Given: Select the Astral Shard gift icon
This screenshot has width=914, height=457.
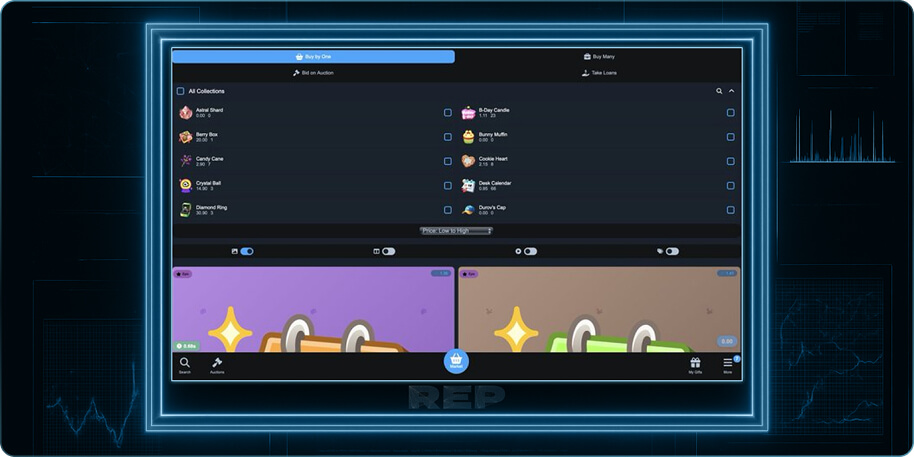Looking at the screenshot, I should point(186,113).
